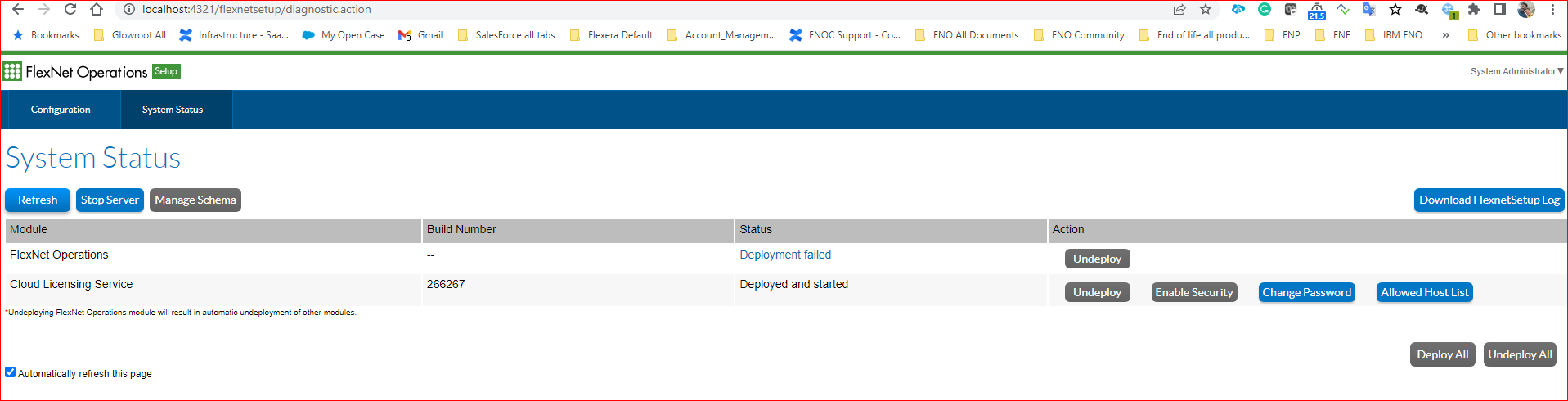Expand the End of life all produ... folder
Screen dimensions: 1568x401
pyautogui.click(x=1194, y=35)
